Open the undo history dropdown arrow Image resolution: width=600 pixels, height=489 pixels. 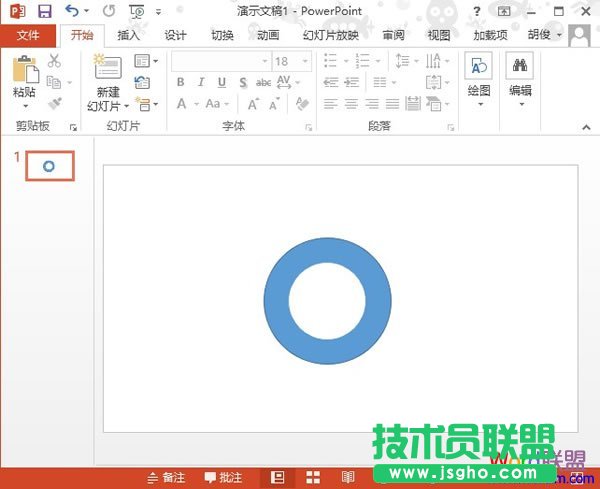(x=86, y=11)
